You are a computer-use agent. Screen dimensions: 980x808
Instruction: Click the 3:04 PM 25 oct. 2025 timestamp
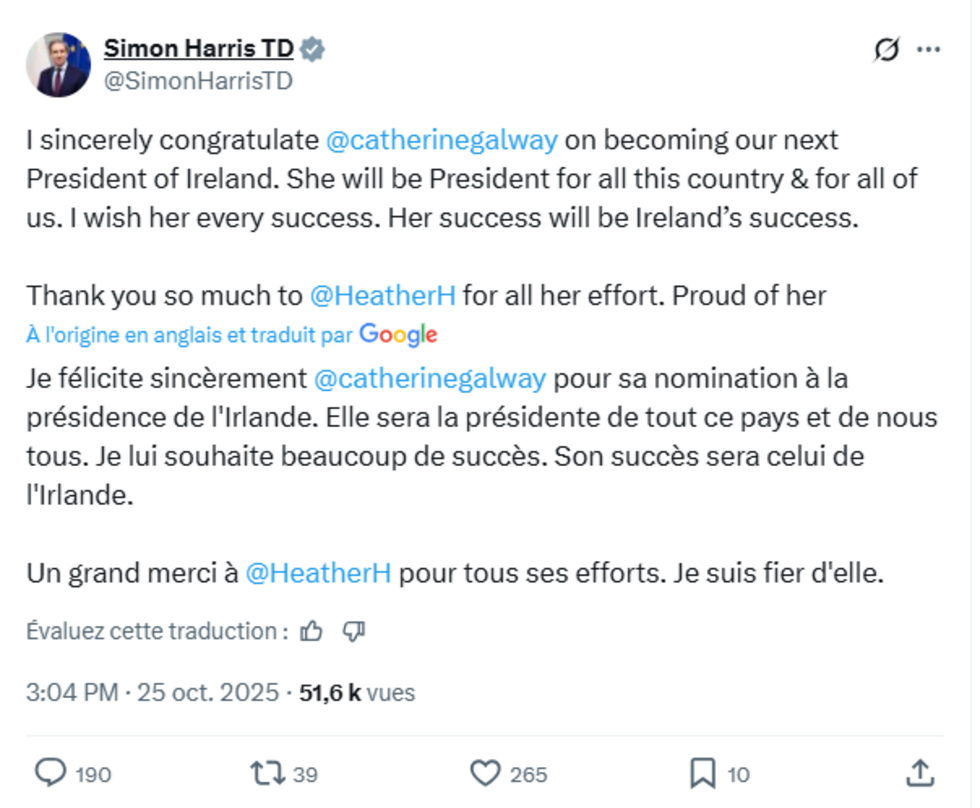(x=151, y=692)
